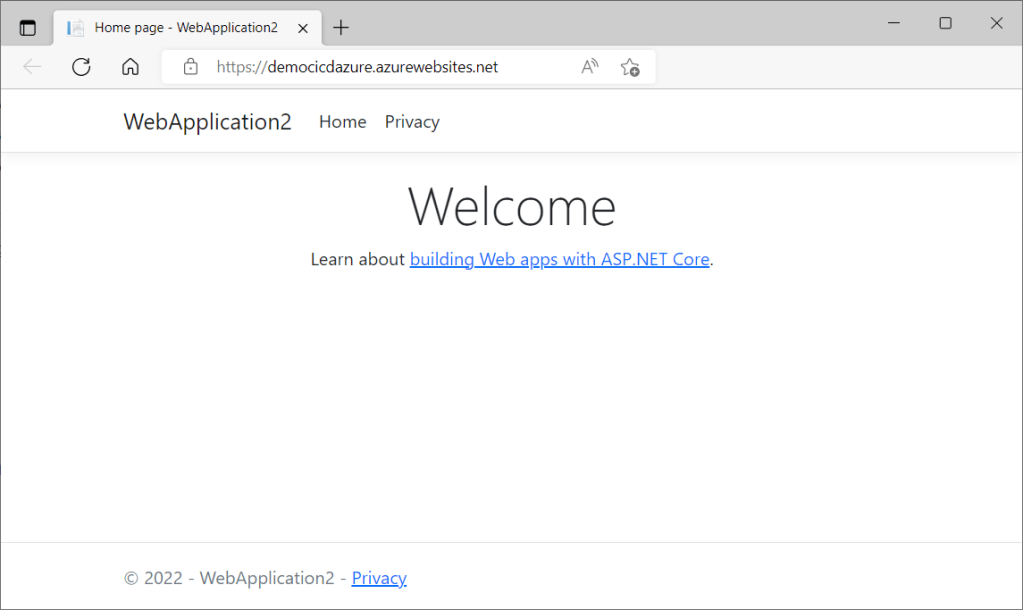Open a new tab with plus button

click(341, 28)
